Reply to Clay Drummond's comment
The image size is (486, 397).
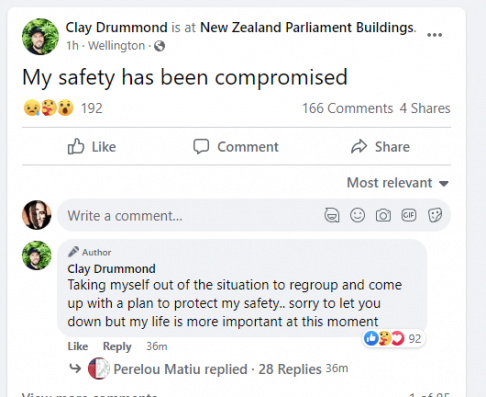tap(117, 347)
